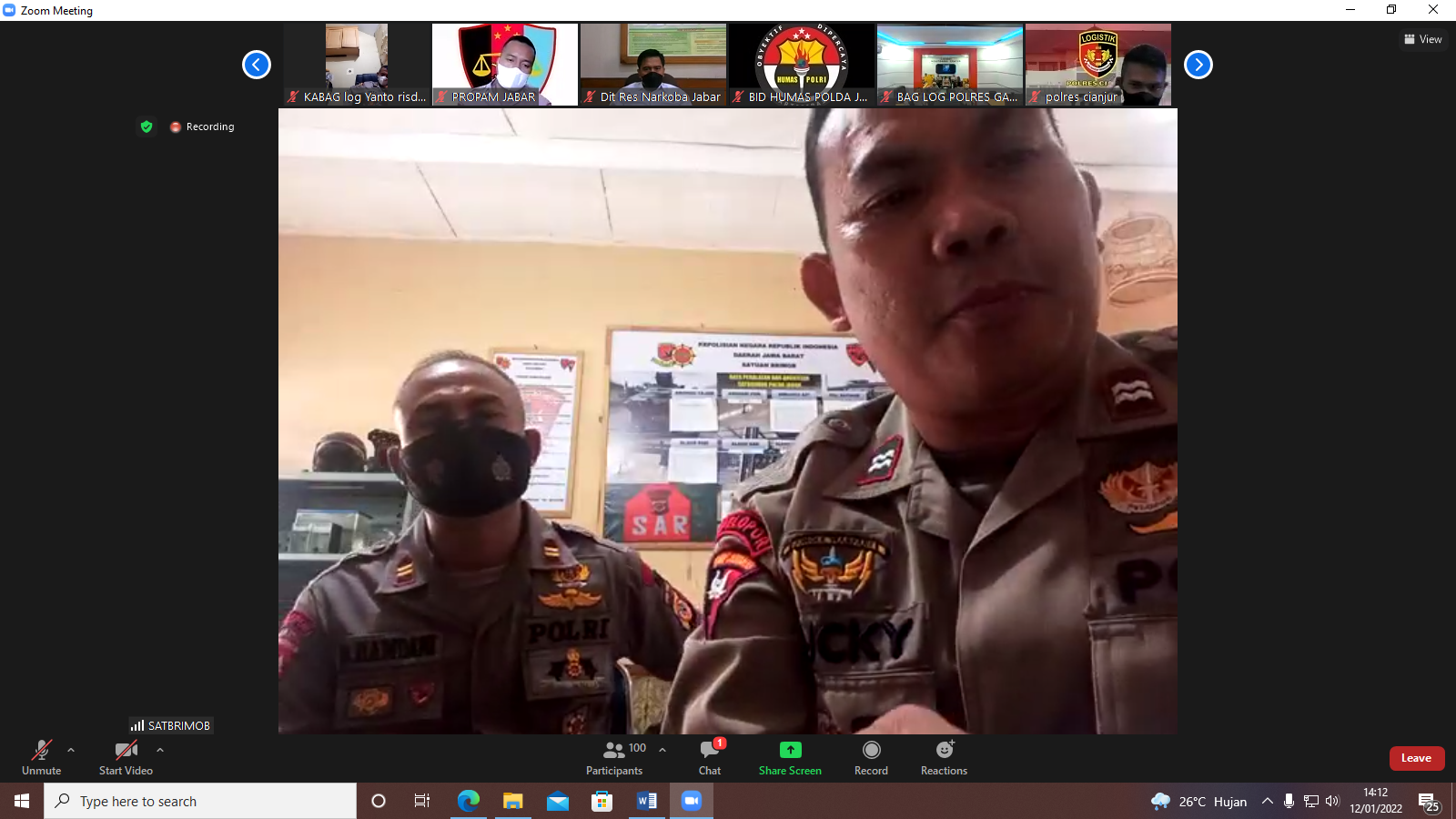The height and width of the screenshot is (819, 1456).
Task: Click the green encryption shield icon
Action: click(x=147, y=126)
